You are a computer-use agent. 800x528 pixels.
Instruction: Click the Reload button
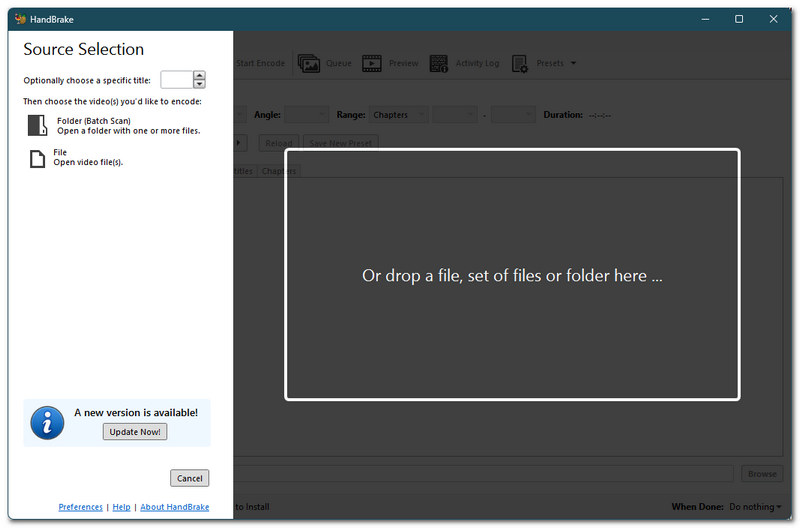(279, 142)
